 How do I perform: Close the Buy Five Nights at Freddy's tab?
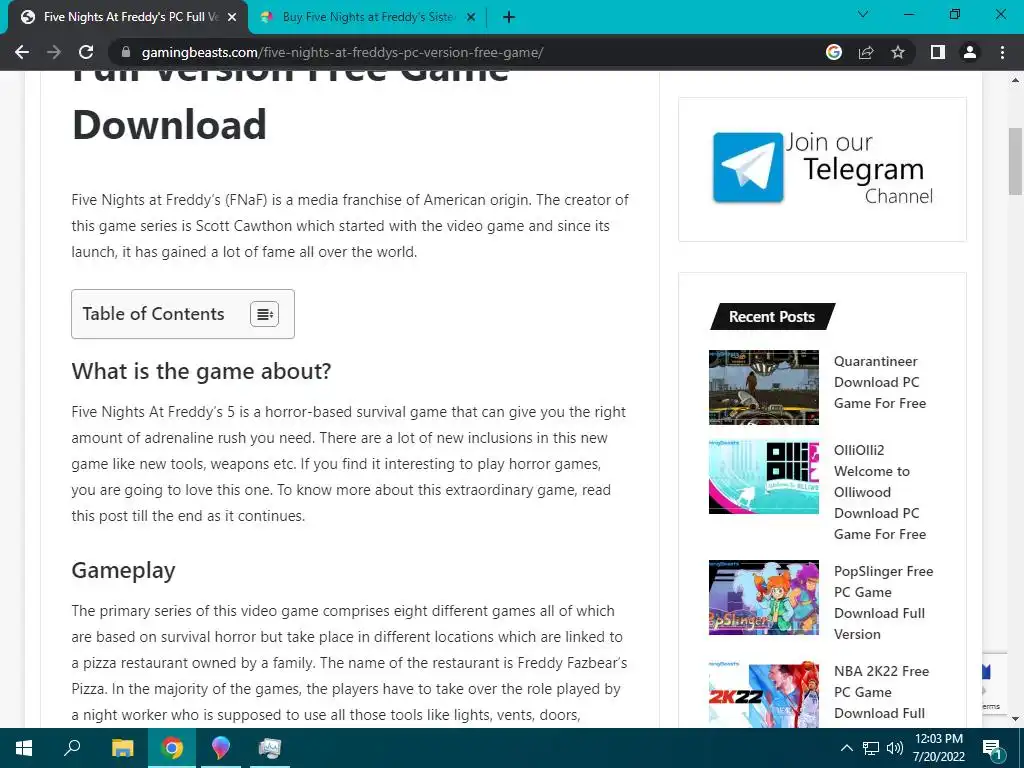pyautogui.click(x=471, y=17)
